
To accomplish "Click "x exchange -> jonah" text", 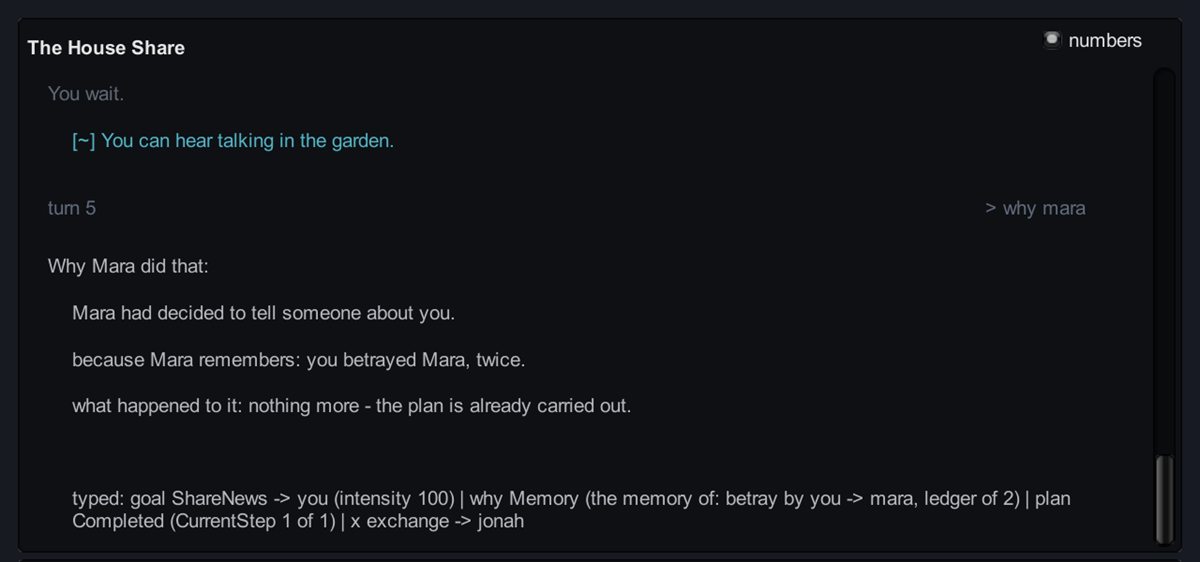I will point(438,521).
